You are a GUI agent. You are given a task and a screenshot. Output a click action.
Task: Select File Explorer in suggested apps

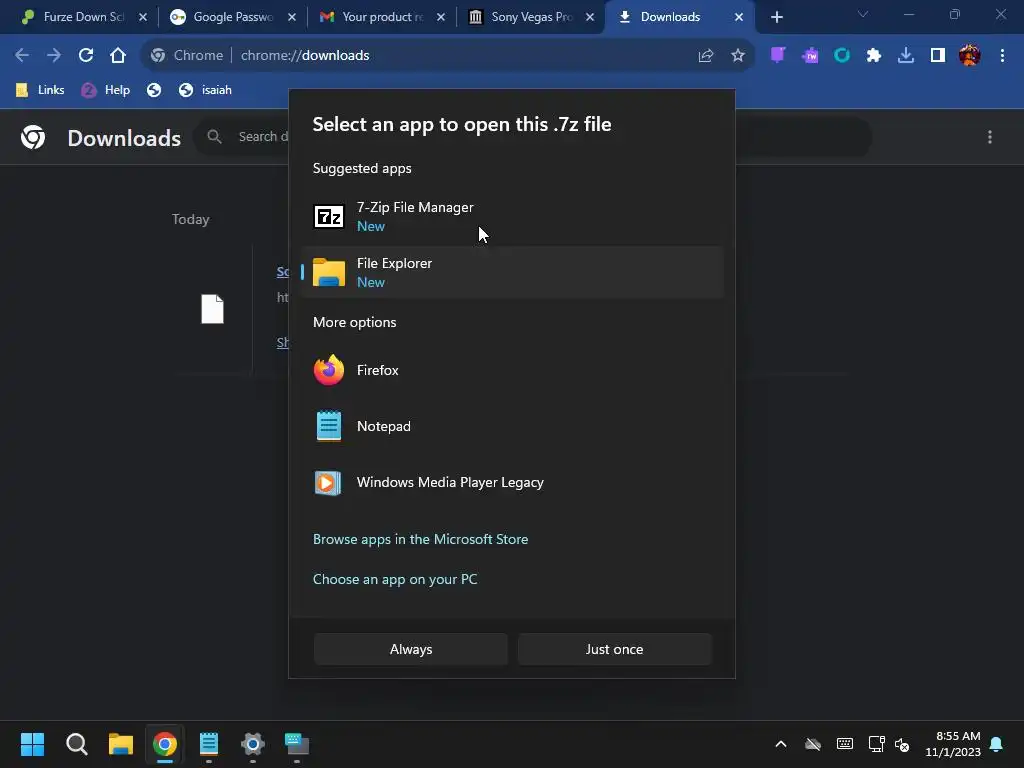512,272
